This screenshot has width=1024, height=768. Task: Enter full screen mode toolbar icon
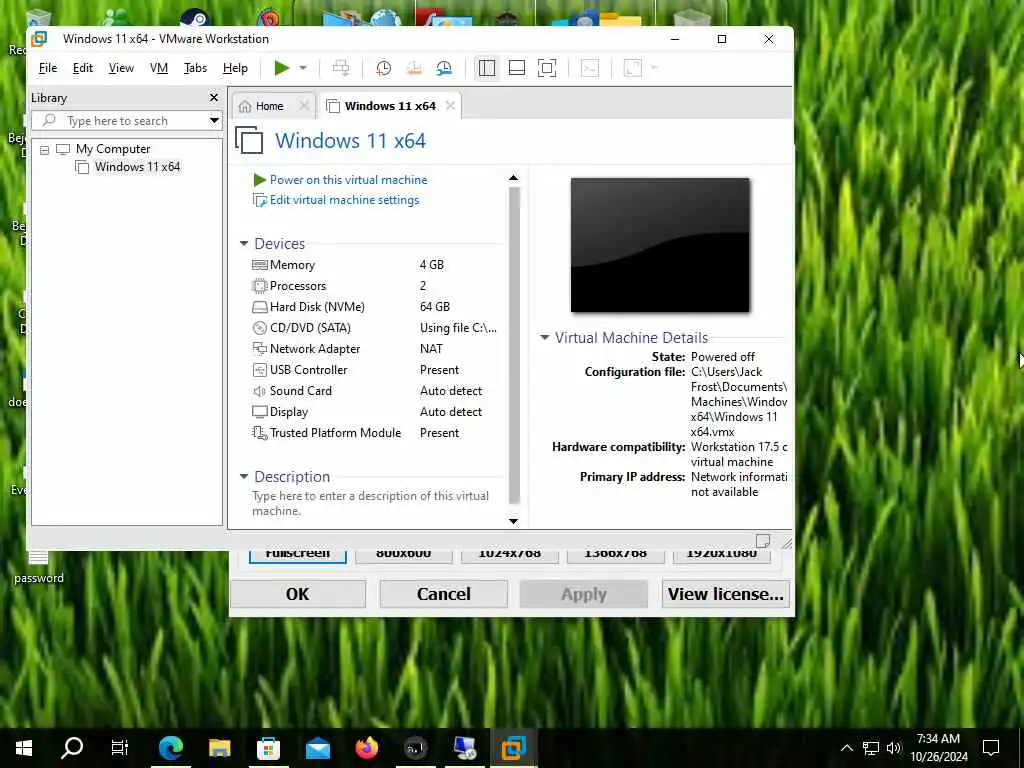tap(547, 68)
